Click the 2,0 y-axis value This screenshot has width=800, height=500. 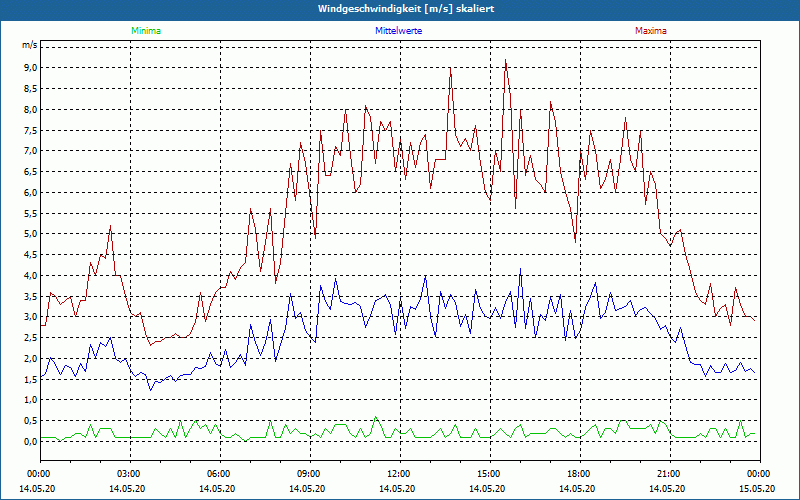coord(31,359)
